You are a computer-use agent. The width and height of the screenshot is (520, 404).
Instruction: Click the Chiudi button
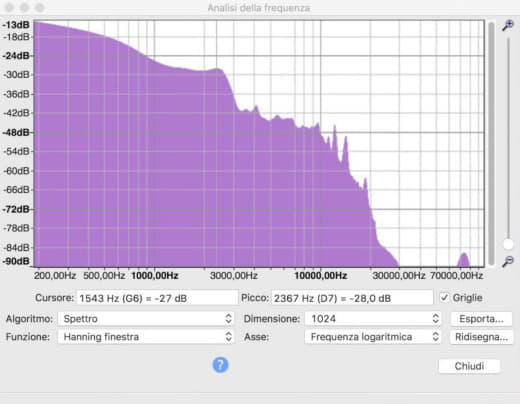[469, 366]
